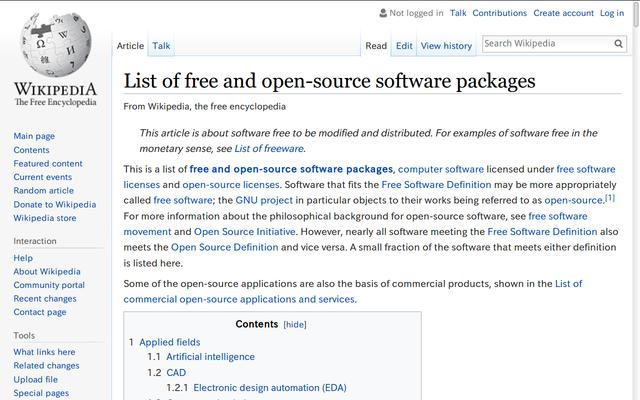
Task: Click Create account
Action: (563, 13)
